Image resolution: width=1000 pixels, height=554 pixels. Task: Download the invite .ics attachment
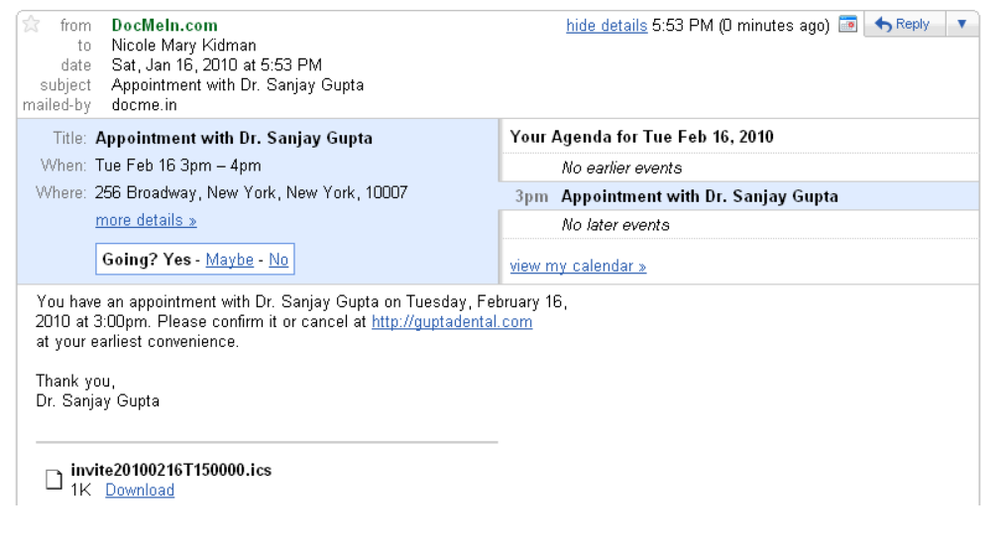(140, 490)
